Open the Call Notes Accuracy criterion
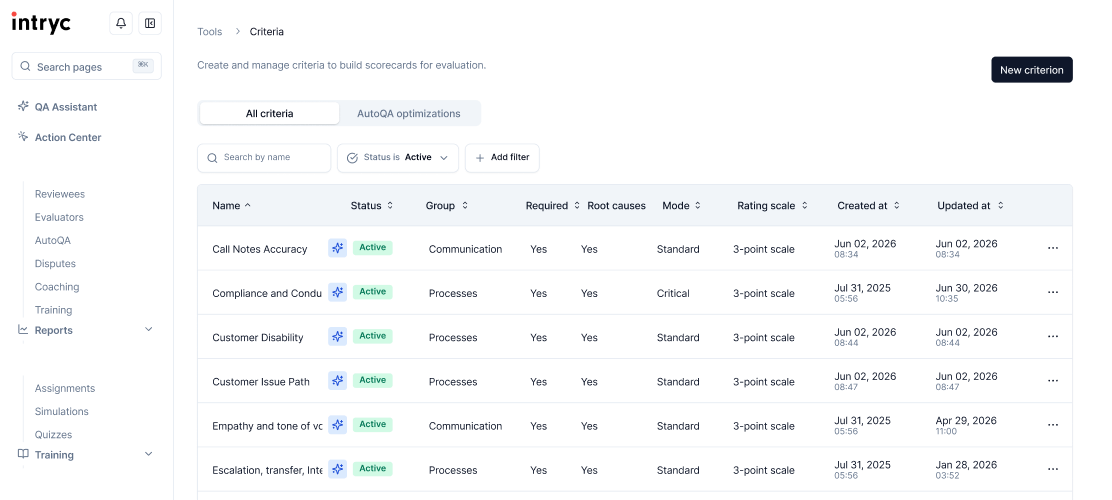This screenshot has height=500, width=1112. [x=260, y=249]
